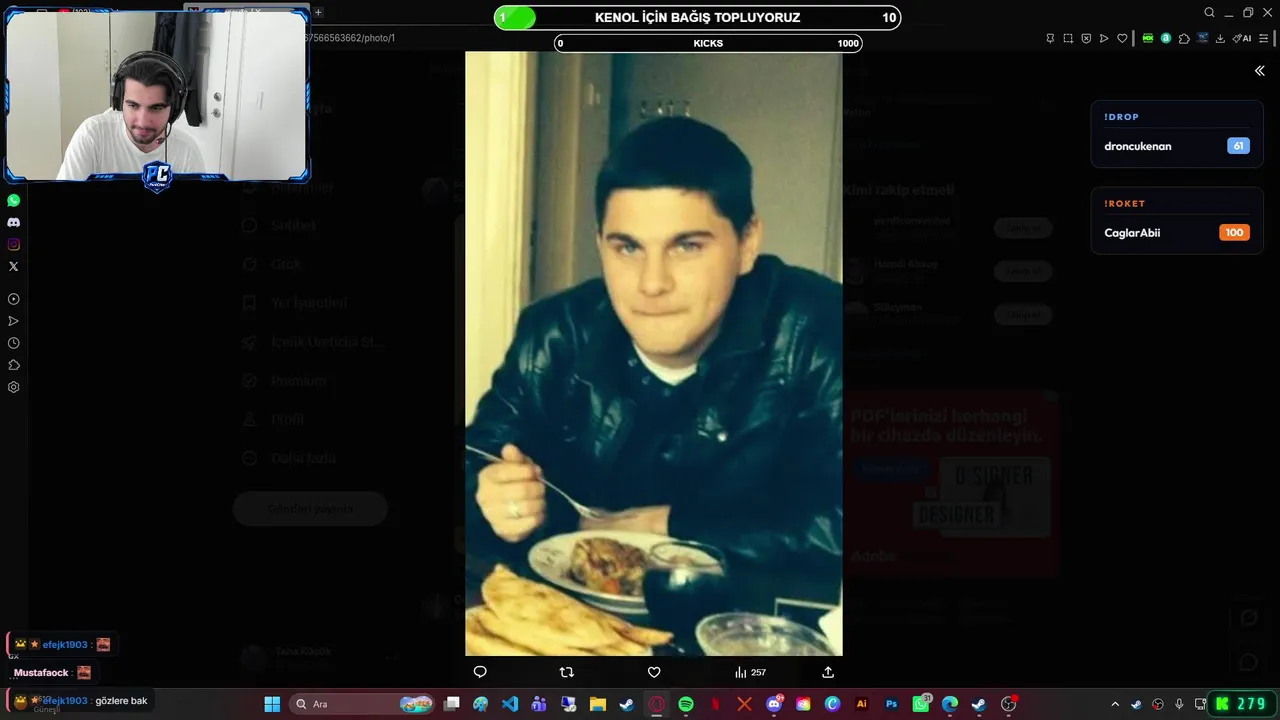Screen dimensions: 1280x720
Task: Click the pin icon in address bar
Action: pos(1050,38)
